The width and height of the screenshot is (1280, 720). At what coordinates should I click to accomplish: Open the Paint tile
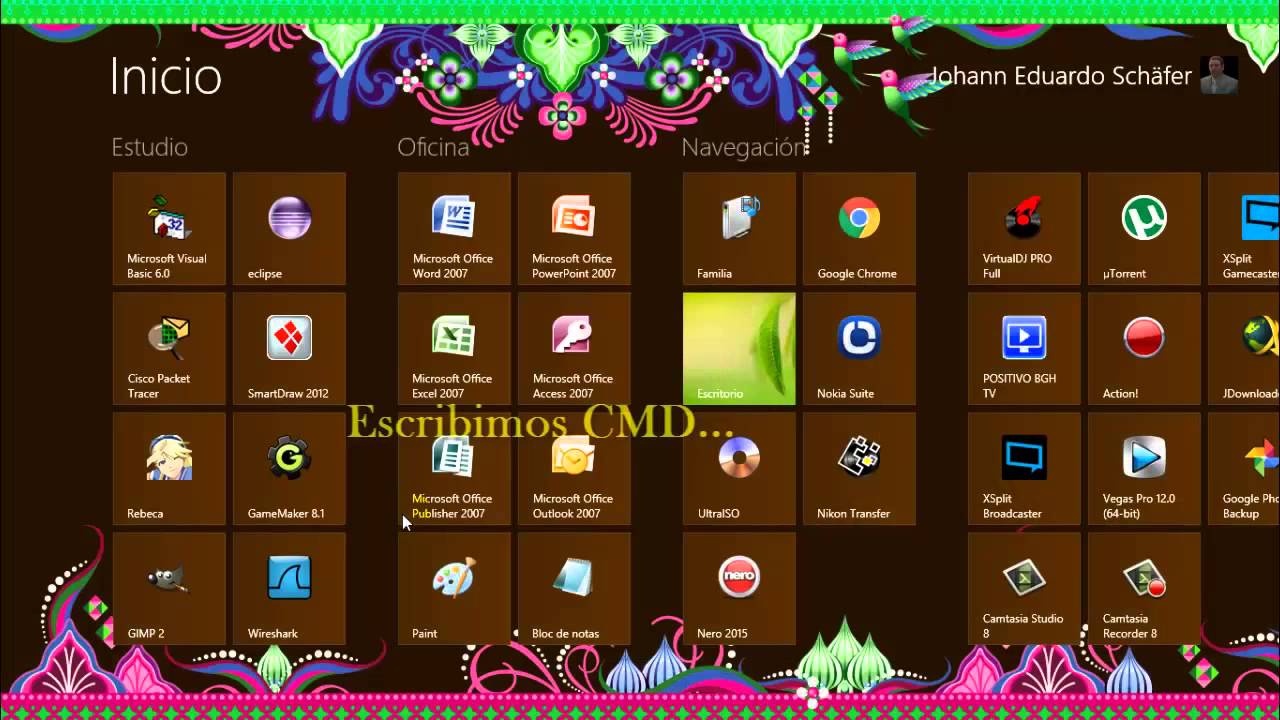[x=454, y=589]
